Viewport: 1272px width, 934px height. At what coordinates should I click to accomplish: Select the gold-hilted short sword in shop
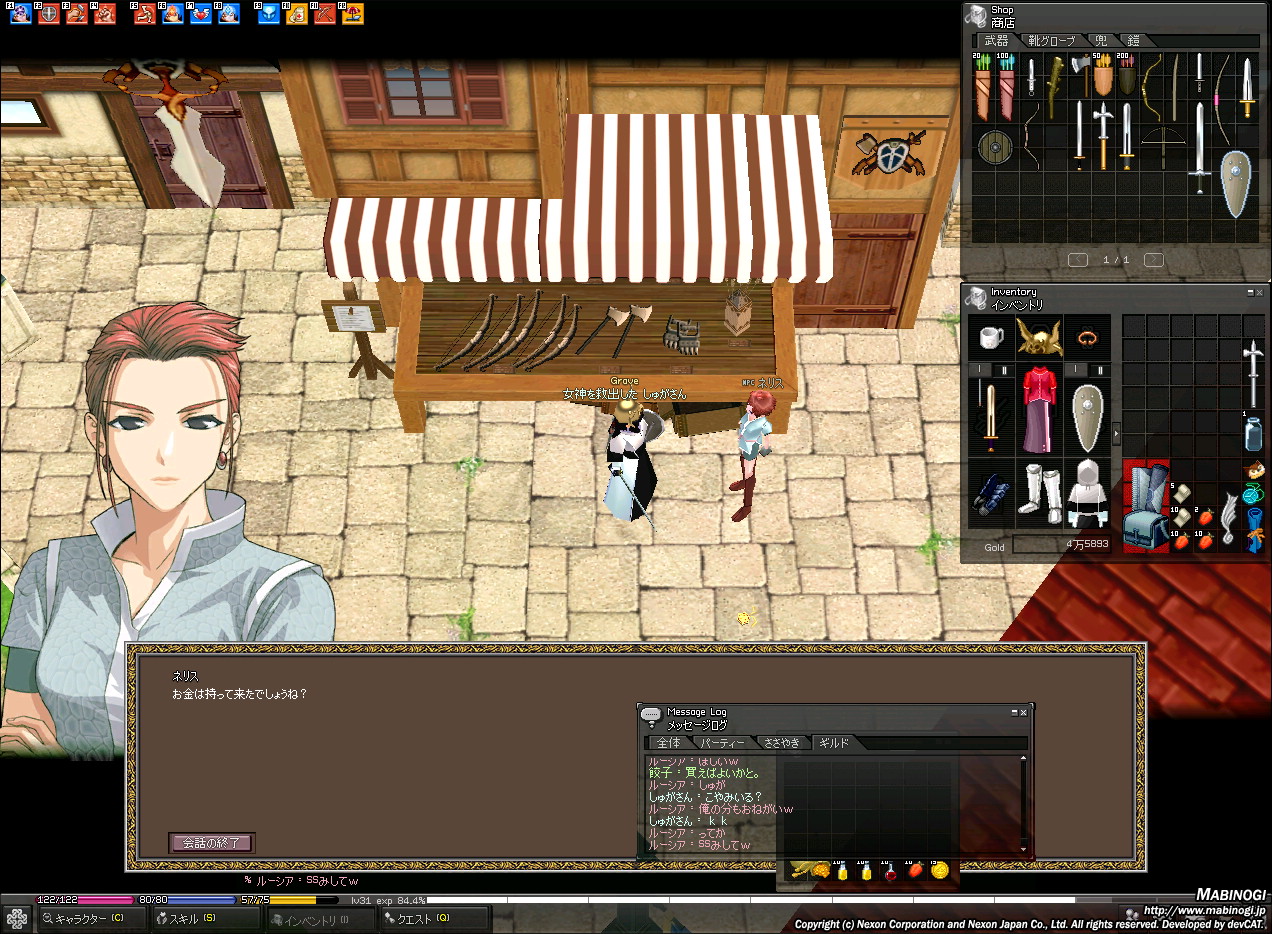(x=1247, y=87)
